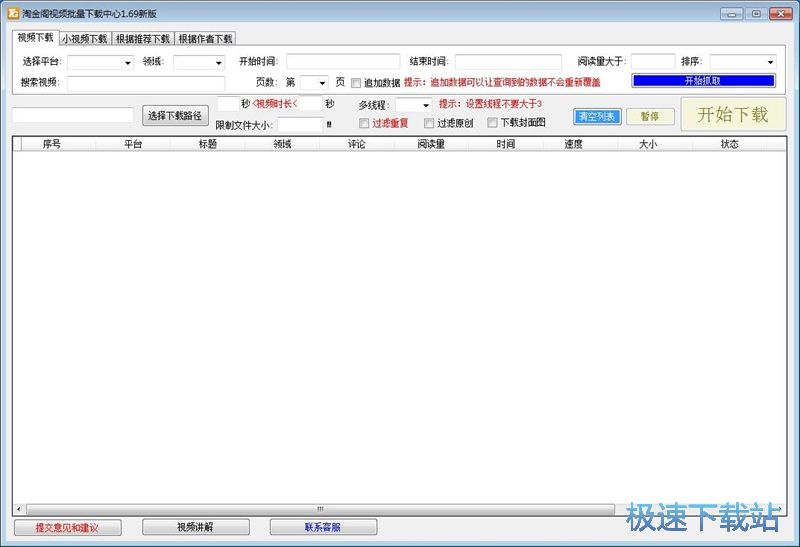Click the app icon in title bar

13,13
